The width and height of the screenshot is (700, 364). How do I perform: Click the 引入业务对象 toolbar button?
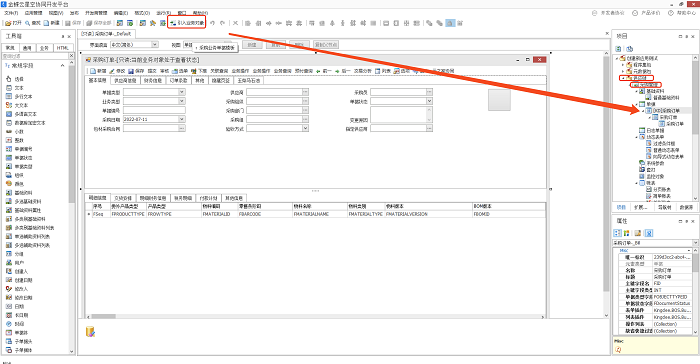187,23
